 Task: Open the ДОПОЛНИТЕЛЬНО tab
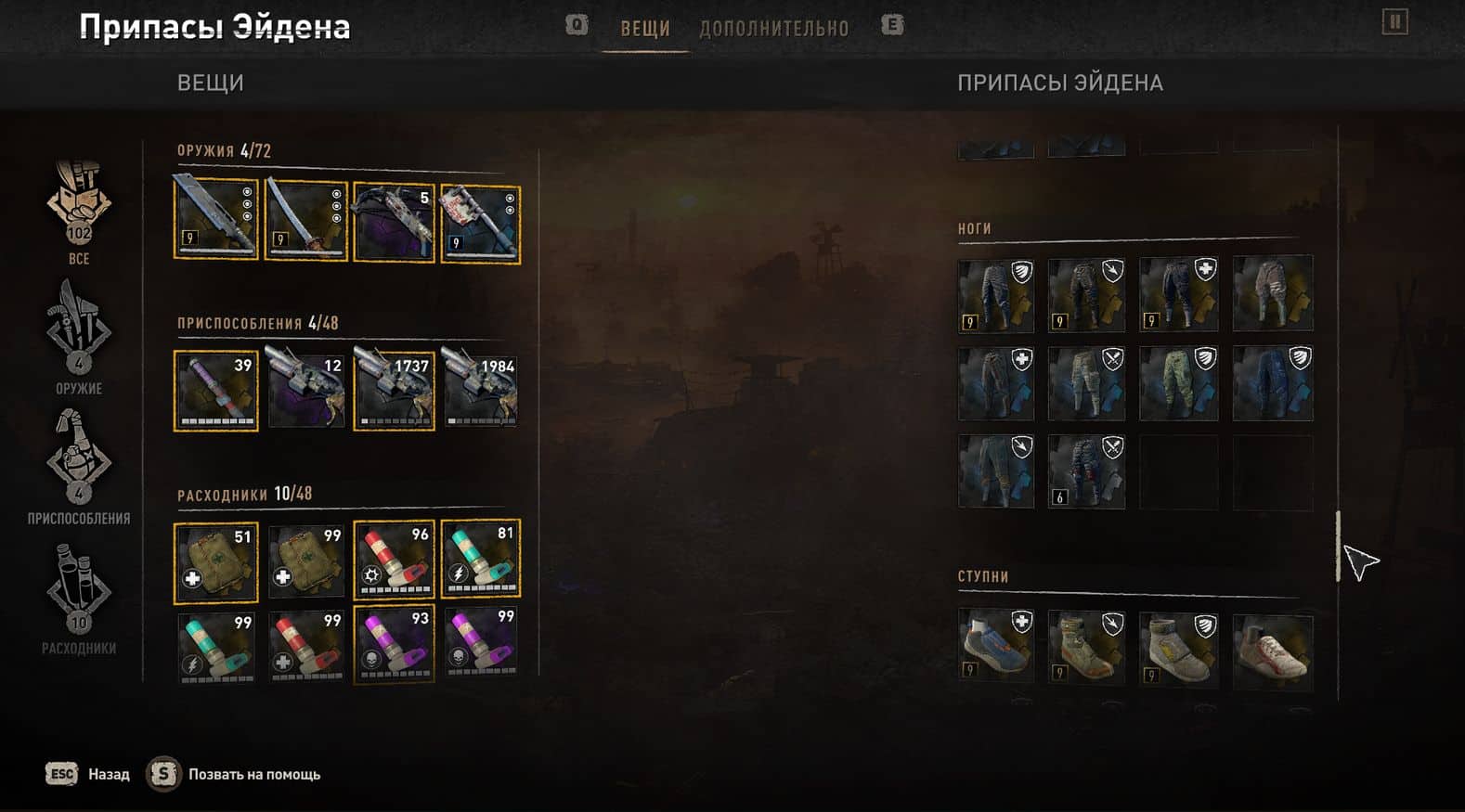[774, 29]
